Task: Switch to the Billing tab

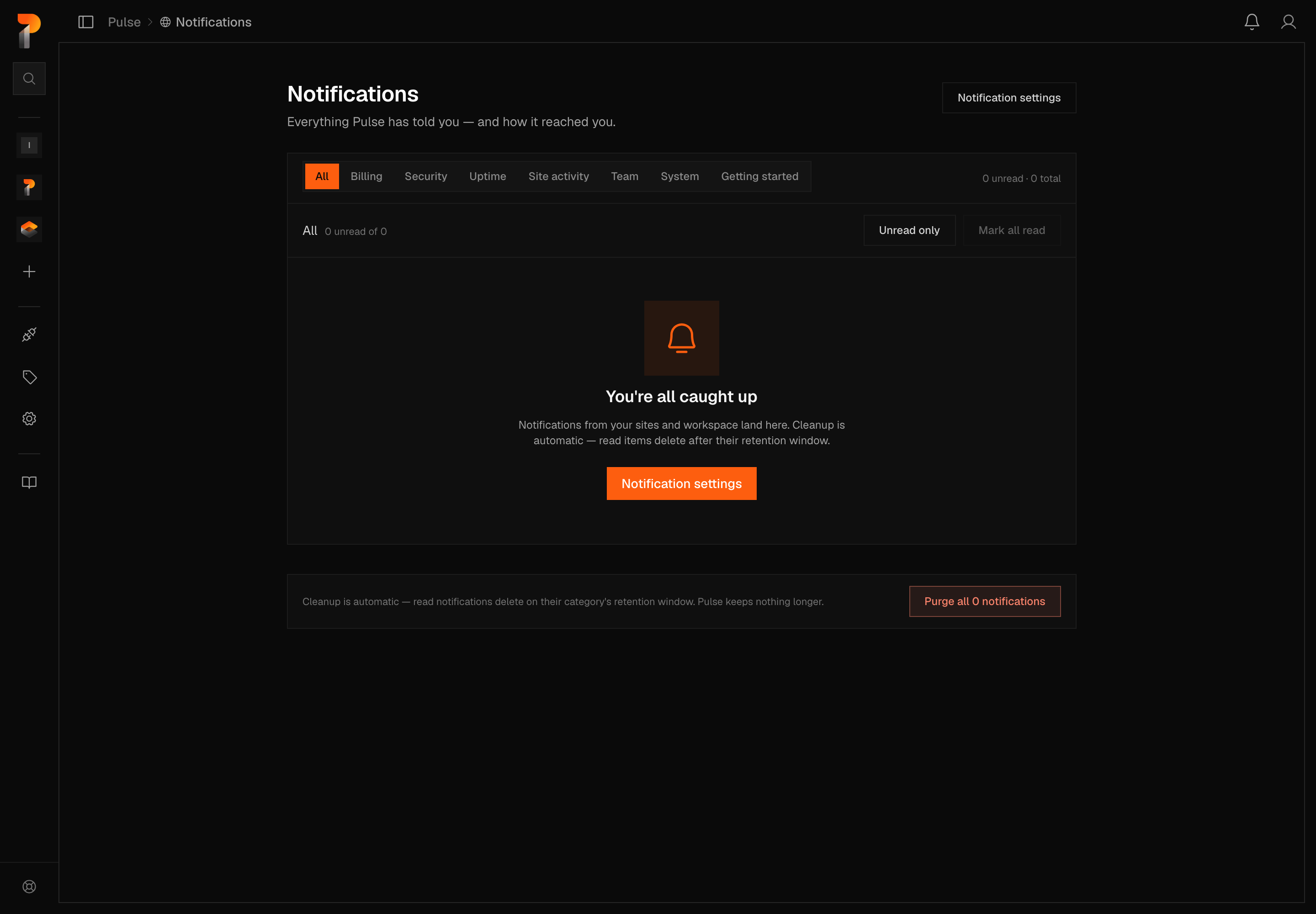Action: pyautogui.click(x=366, y=176)
